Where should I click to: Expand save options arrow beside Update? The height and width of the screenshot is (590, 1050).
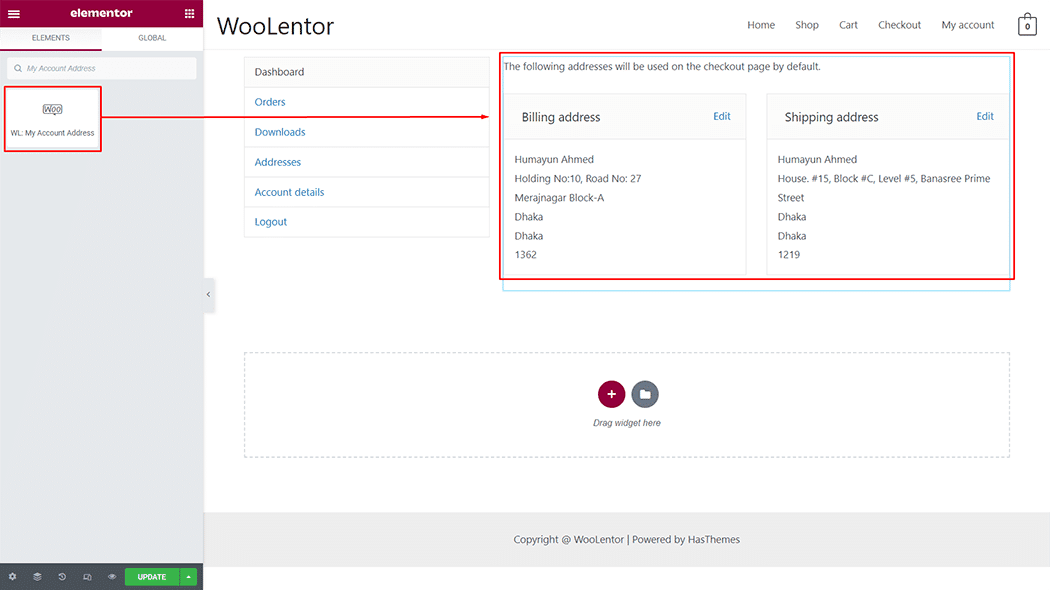189,577
